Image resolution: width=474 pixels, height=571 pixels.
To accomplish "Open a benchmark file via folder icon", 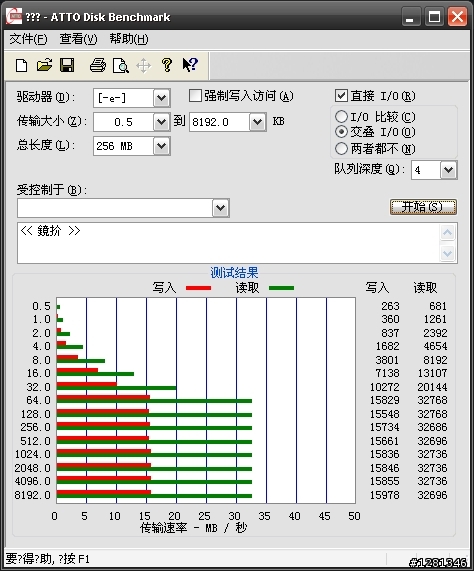I will 44,66.
